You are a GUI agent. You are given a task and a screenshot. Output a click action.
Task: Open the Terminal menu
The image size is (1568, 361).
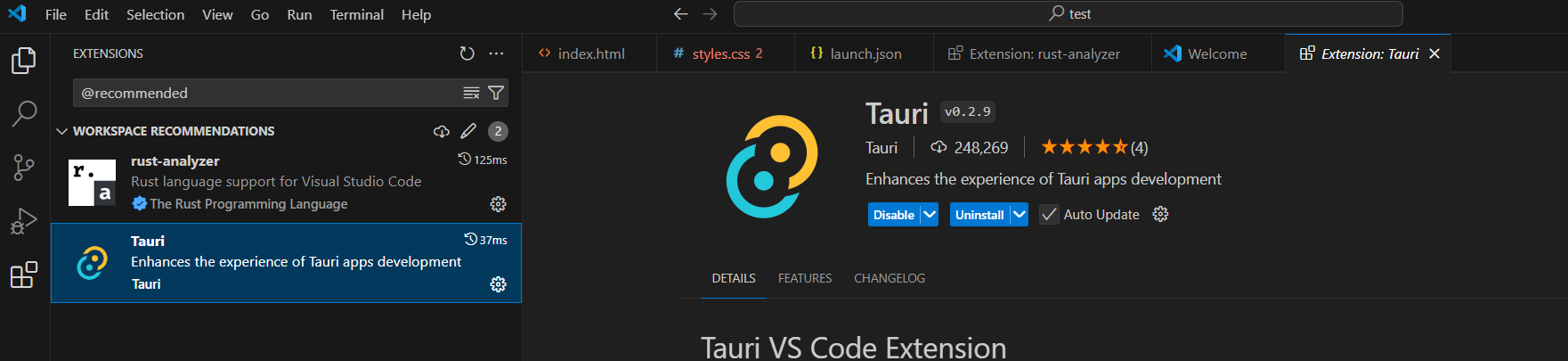pos(356,14)
